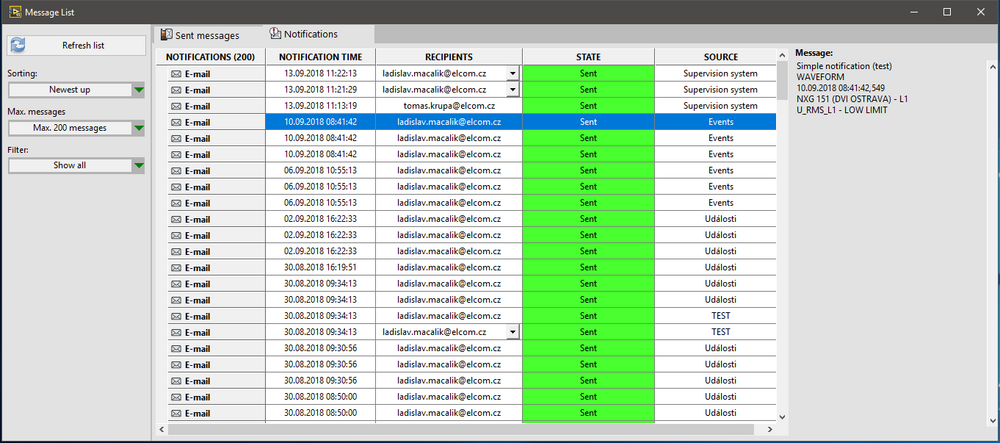This screenshot has width=1000, height=443.
Task: Click Sent state of the 13.09.2018 11:22:13 row
Action: tap(588, 73)
